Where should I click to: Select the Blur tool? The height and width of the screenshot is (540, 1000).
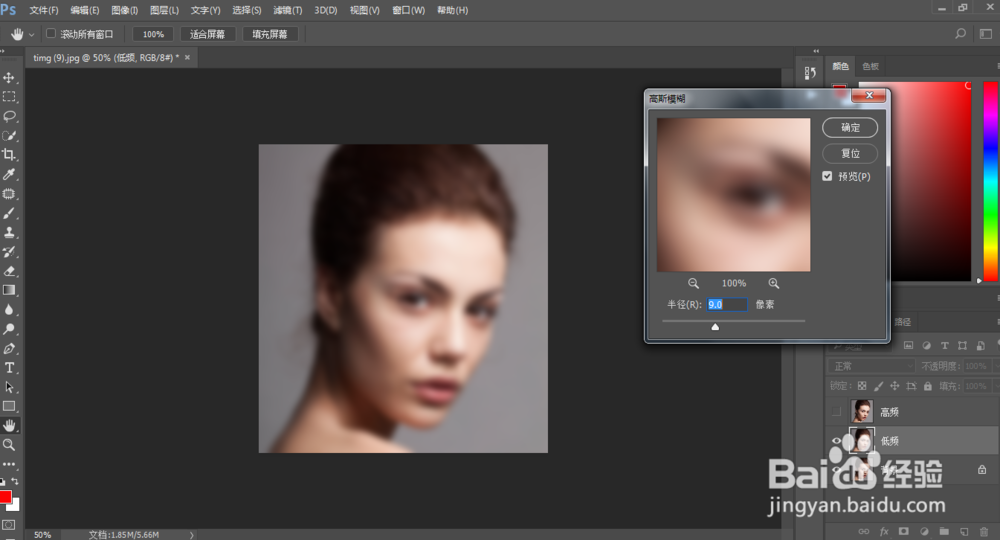9,310
